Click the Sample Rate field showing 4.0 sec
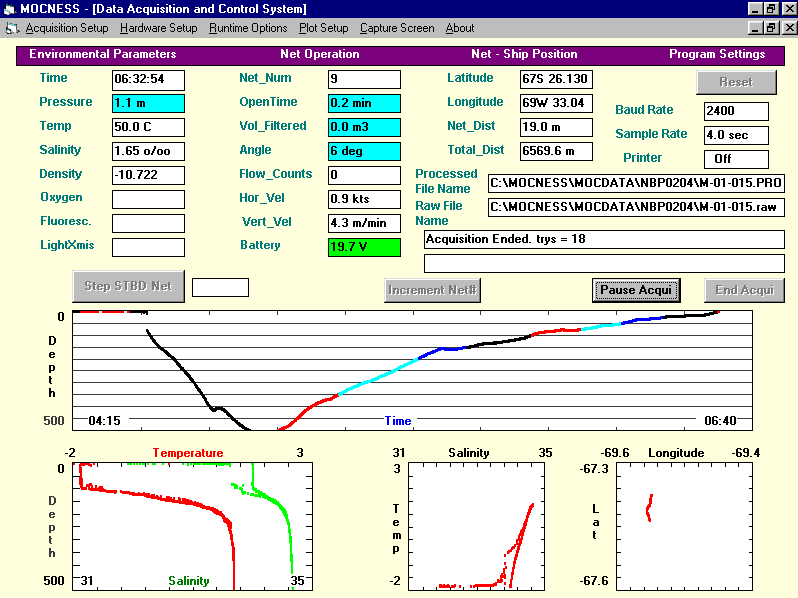Image resolution: width=798 pixels, height=598 pixels. coord(736,135)
